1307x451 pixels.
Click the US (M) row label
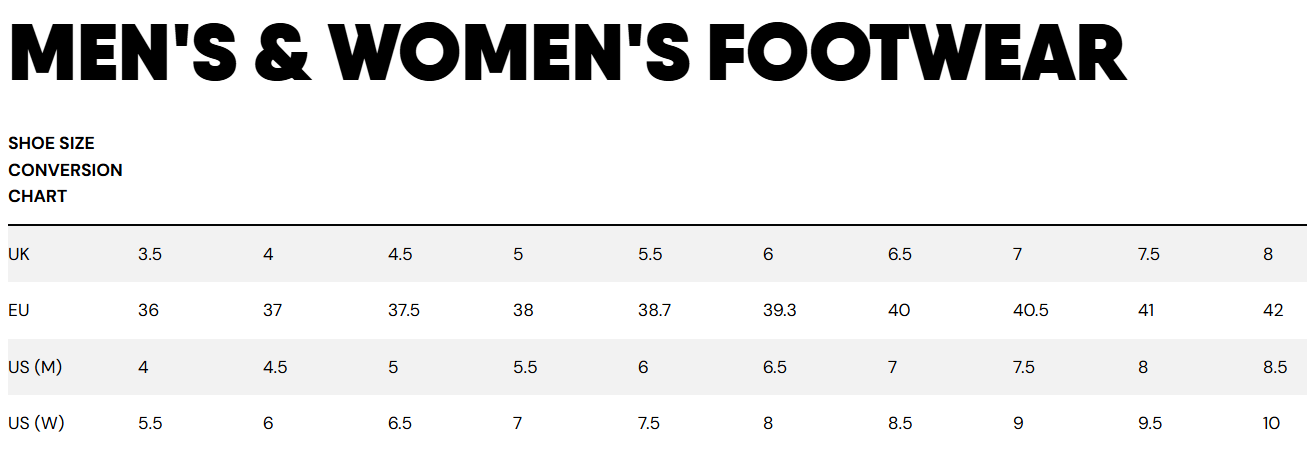35,367
